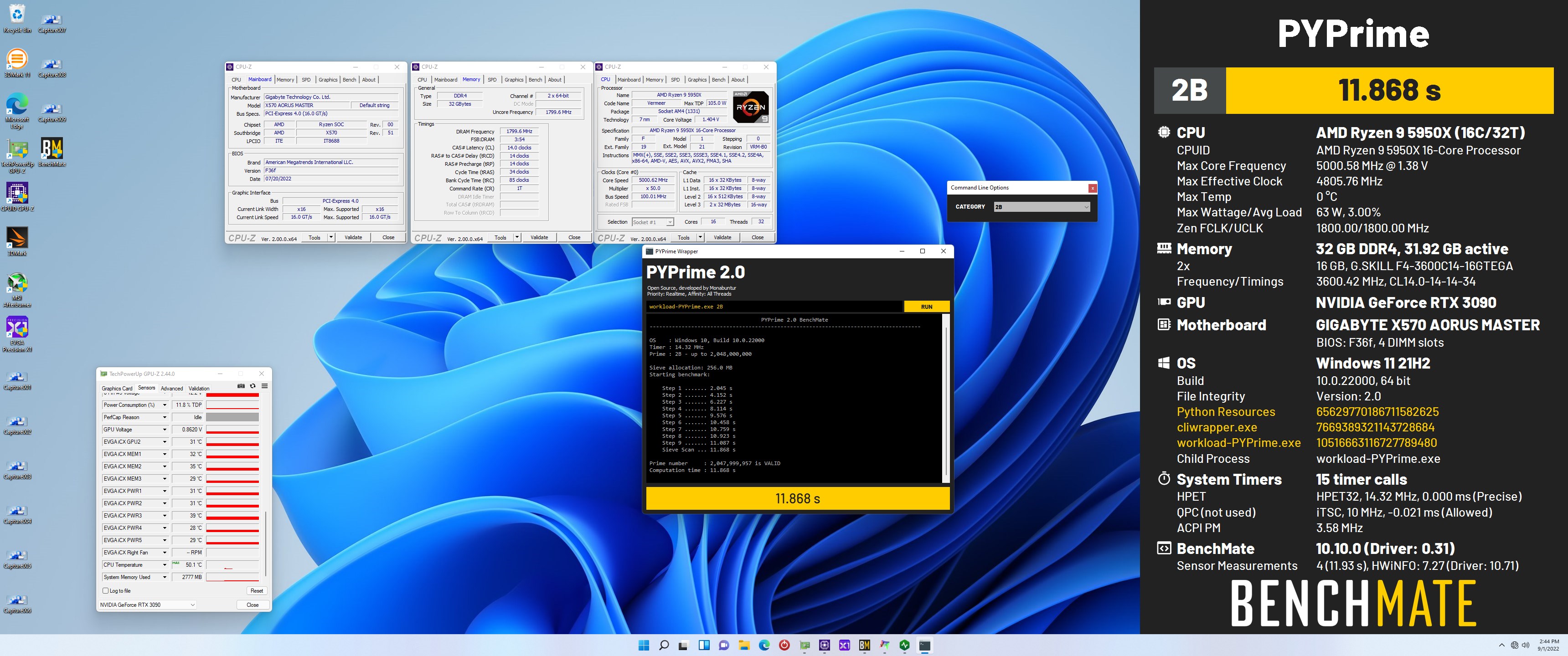The width and height of the screenshot is (1568, 656).
Task: Click the GPU-Z screenshot camera icon
Action: click(241, 386)
